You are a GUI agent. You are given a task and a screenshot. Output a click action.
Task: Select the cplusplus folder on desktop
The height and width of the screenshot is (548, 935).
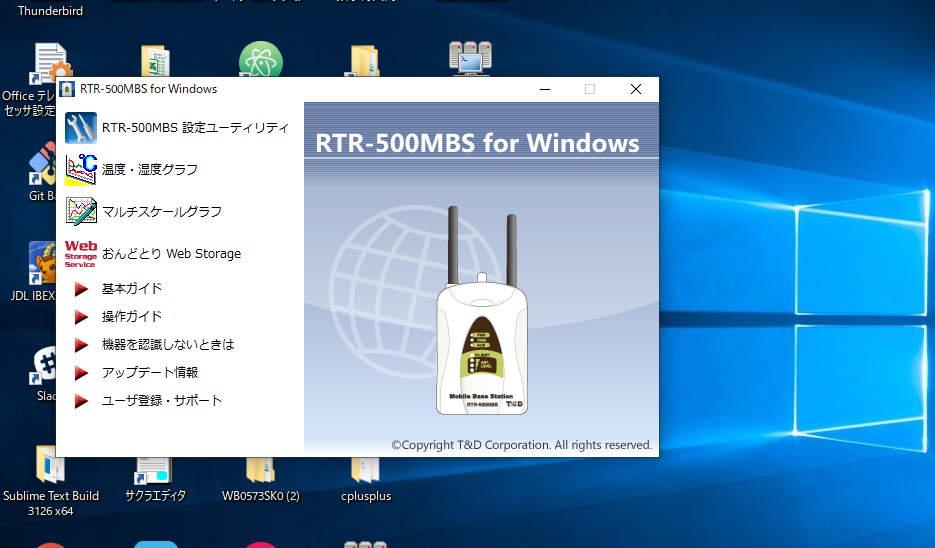[x=366, y=480]
